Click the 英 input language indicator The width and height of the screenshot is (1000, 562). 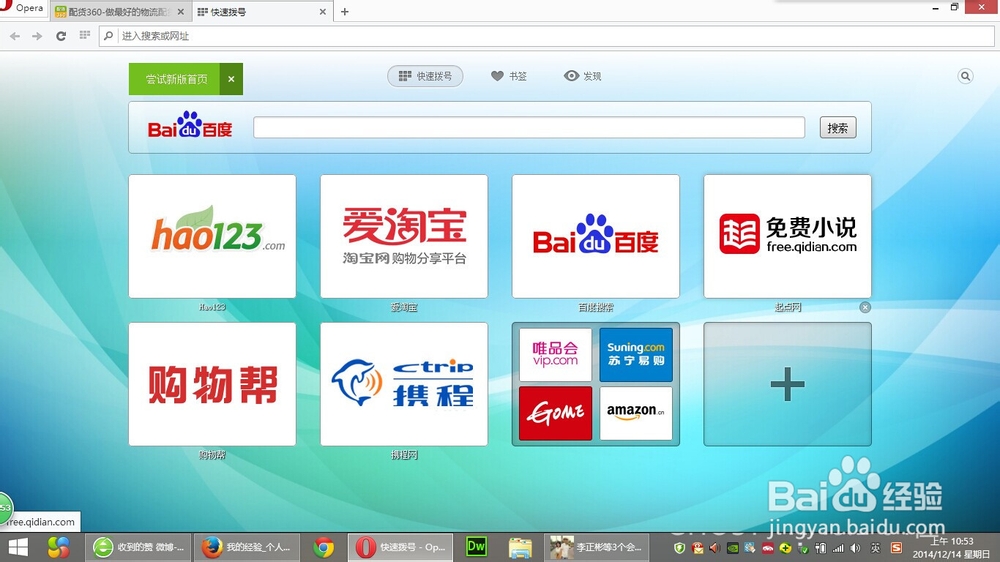pyautogui.click(x=876, y=548)
